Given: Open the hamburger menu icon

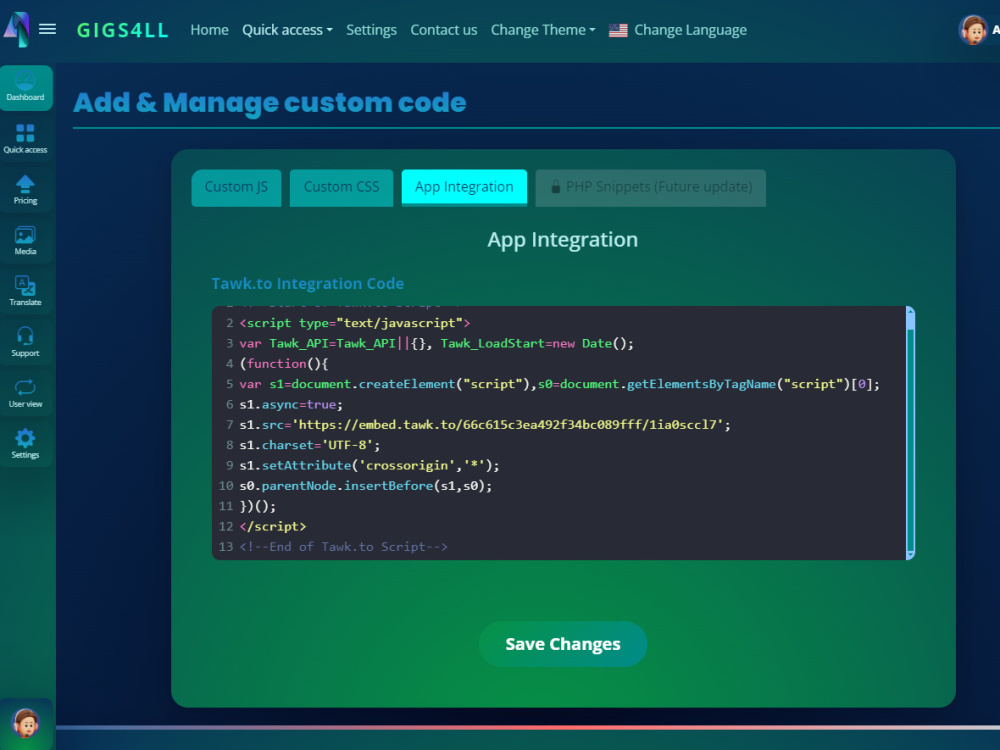Looking at the screenshot, I should coord(47,29).
